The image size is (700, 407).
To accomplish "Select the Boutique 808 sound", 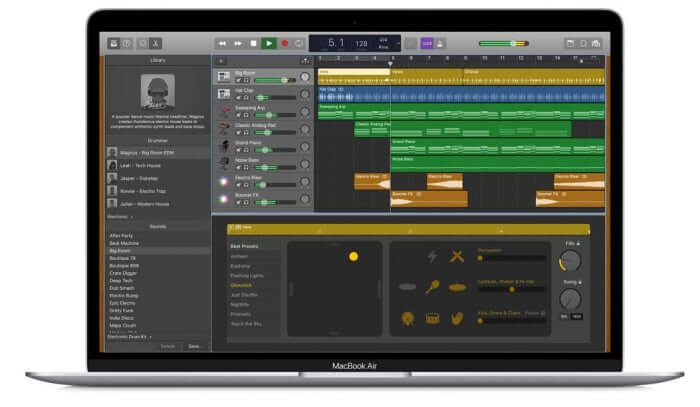I will click(x=124, y=266).
